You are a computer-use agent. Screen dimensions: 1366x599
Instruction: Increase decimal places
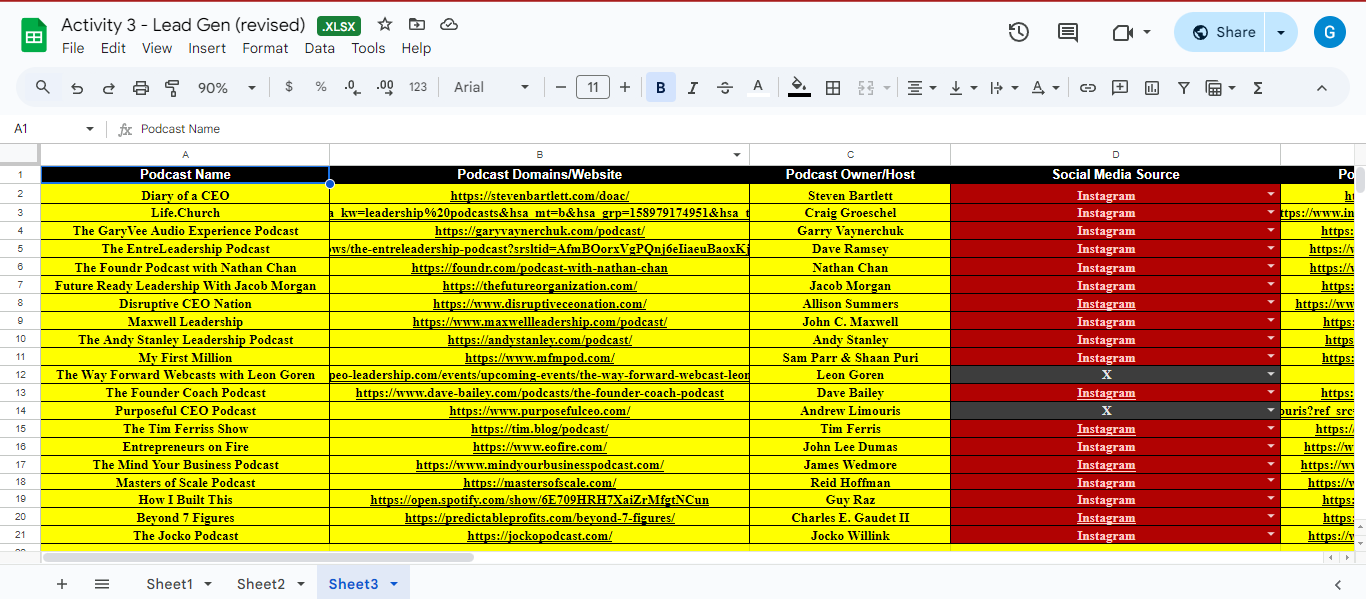pyautogui.click(x=385, y=87)
